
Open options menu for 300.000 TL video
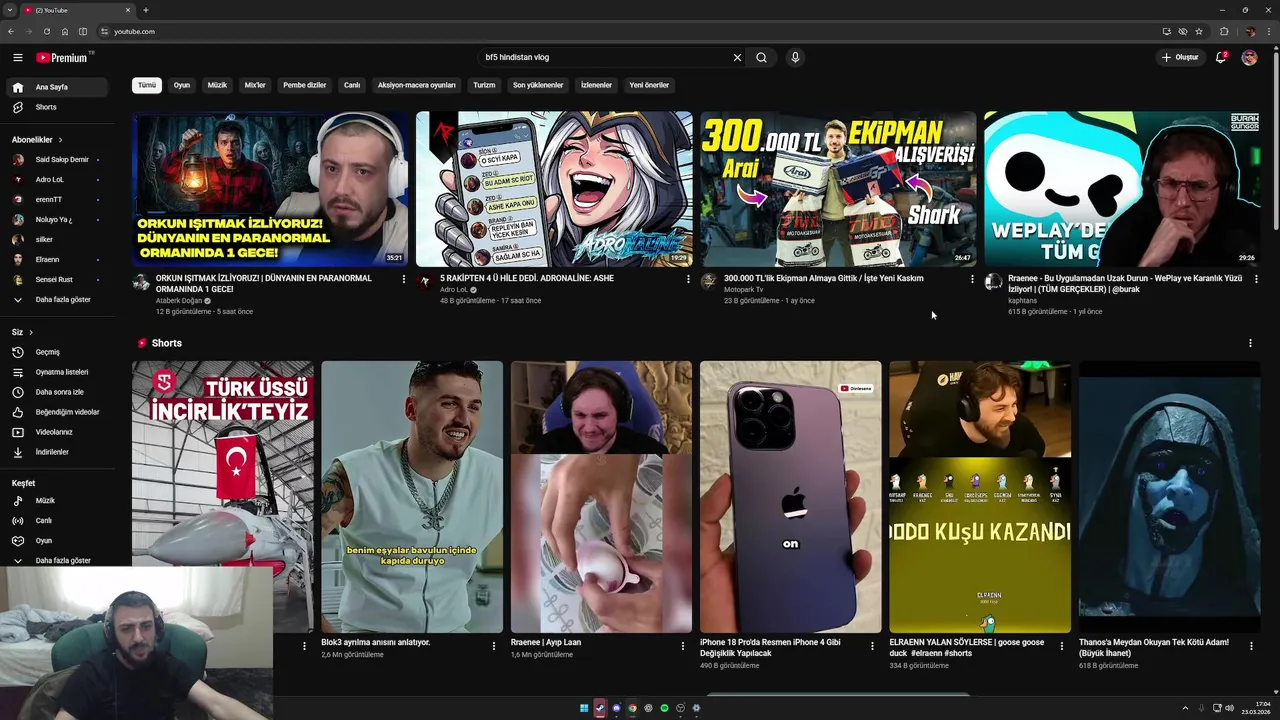point(972,279)
